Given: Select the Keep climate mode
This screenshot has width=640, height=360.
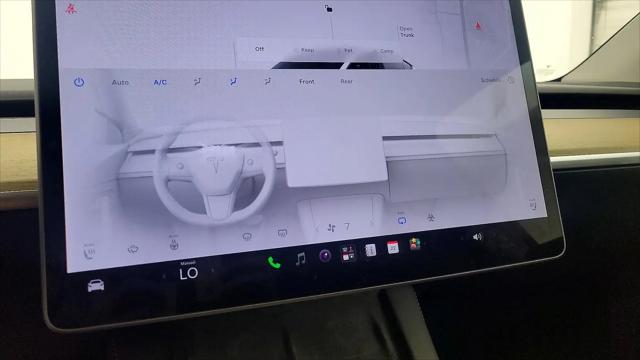Looking at the screenshot, I should pyautogui.click(x=307, y=50).
